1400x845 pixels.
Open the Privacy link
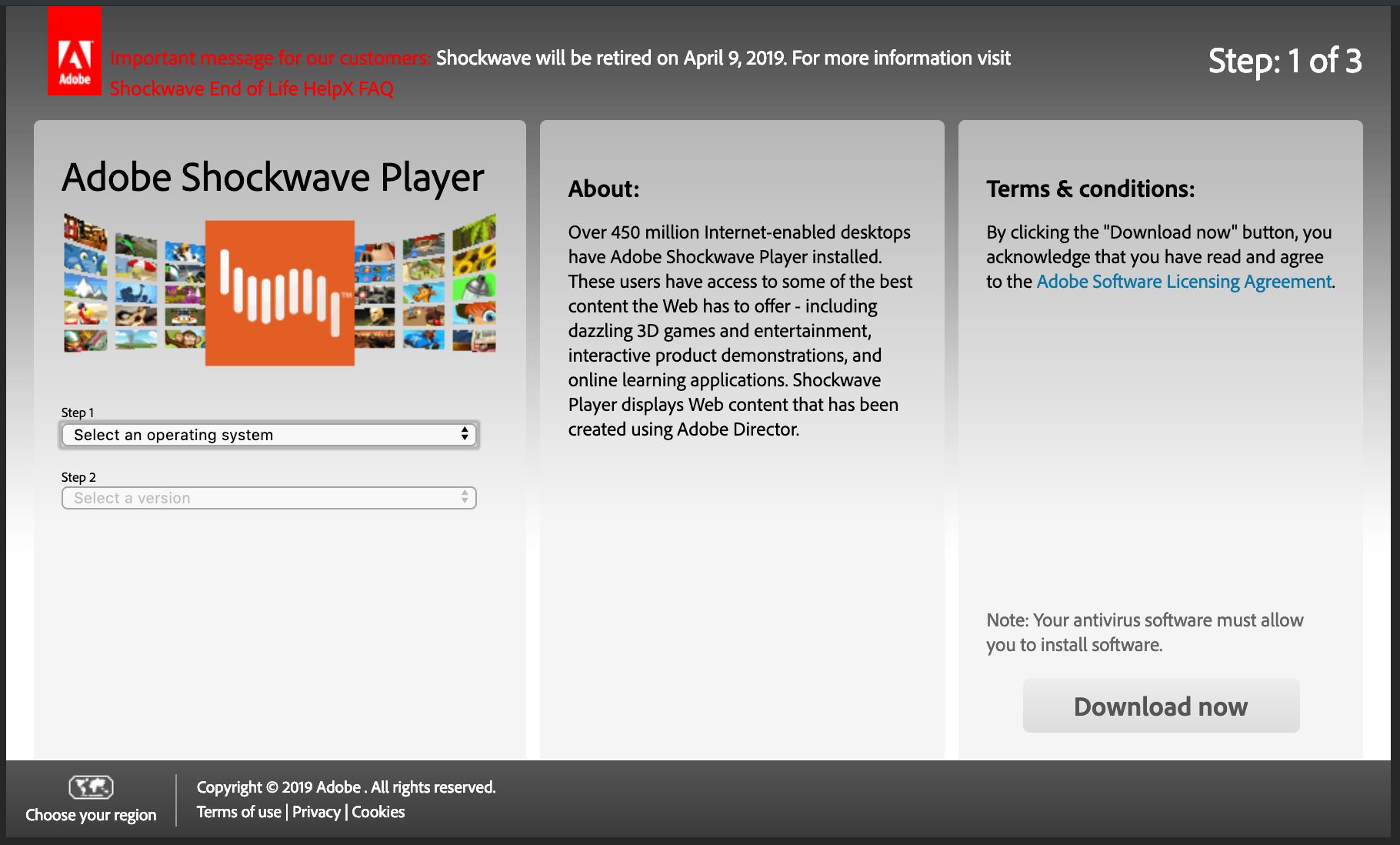316,812
